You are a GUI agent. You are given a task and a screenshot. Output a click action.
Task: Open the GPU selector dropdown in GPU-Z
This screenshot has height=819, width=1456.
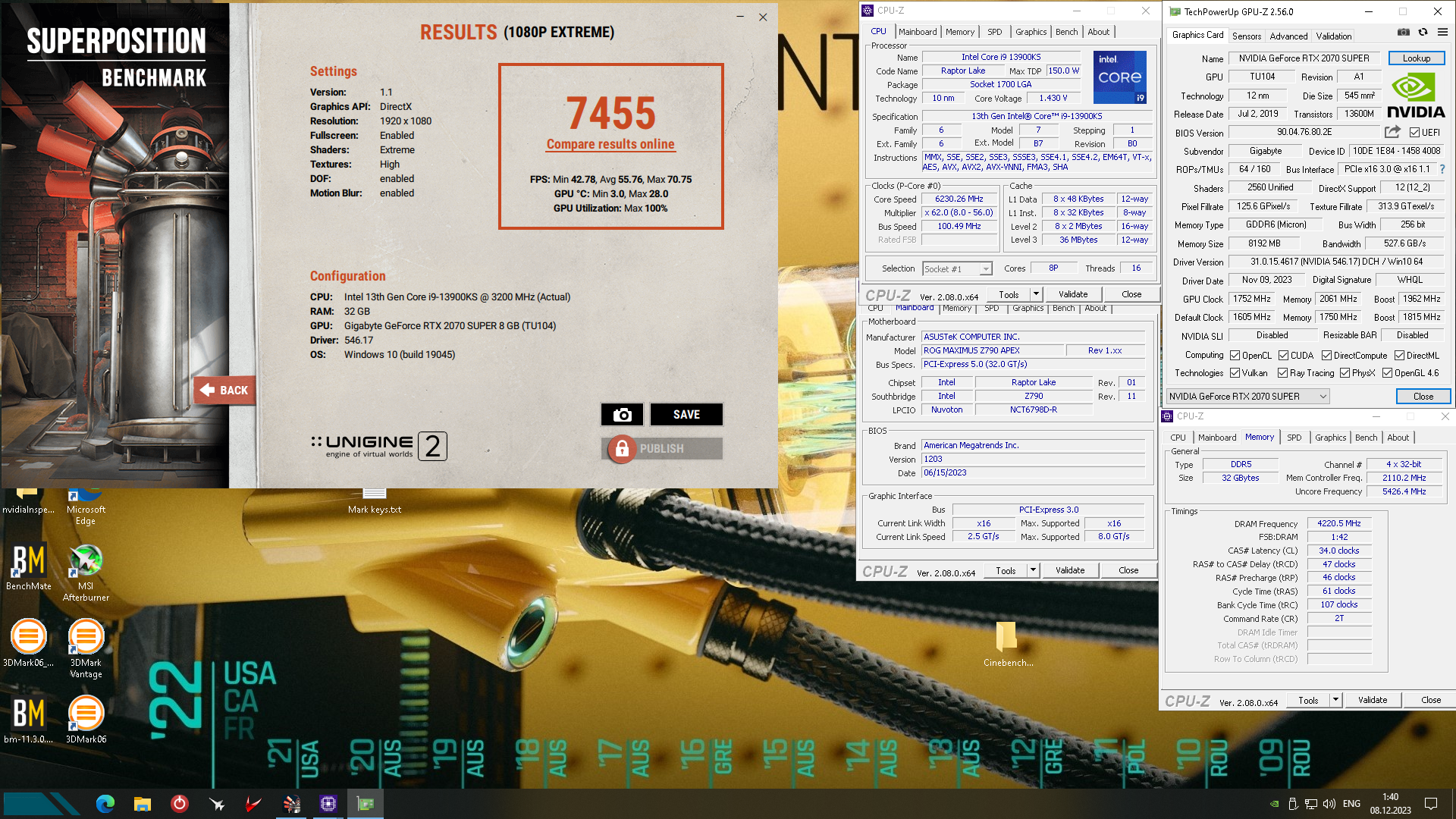[x=1247, y=397]
